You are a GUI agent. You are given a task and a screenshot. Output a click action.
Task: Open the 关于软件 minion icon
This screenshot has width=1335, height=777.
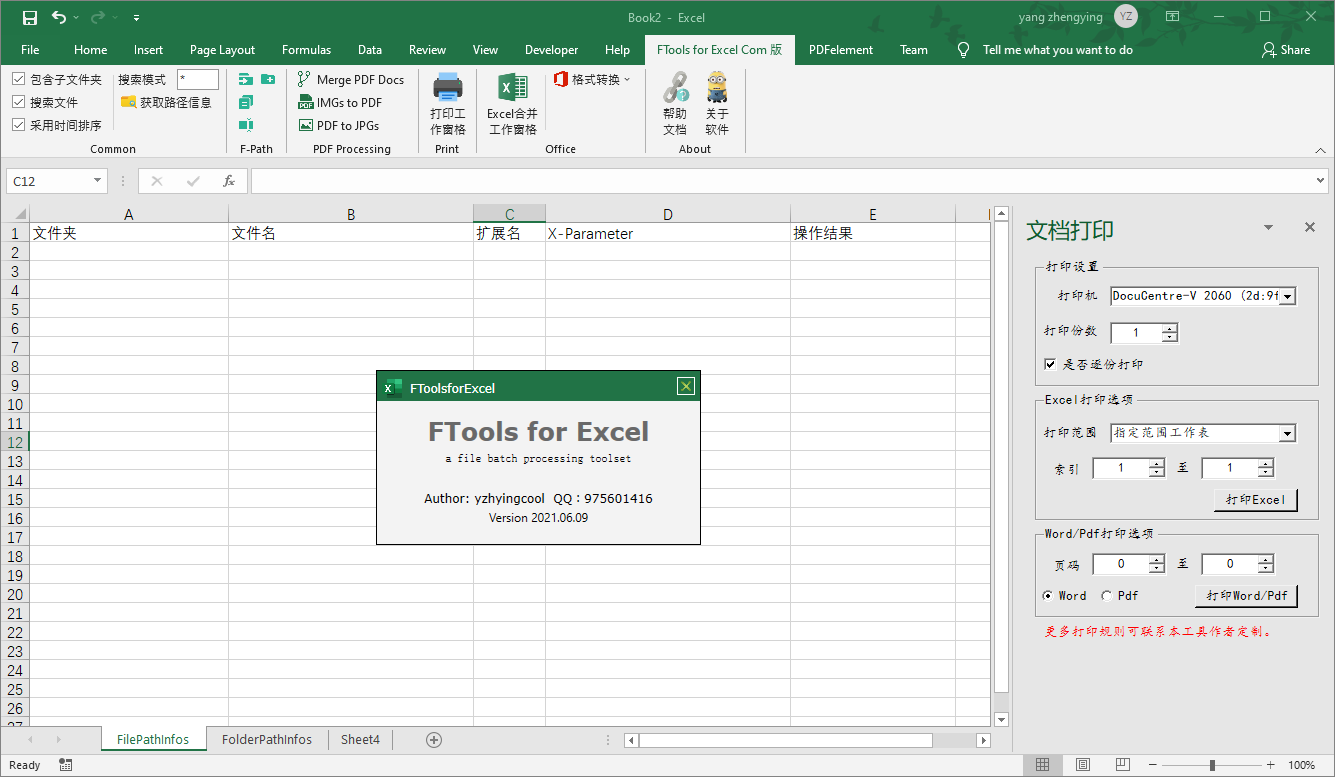pyautogui.click(x=717, y=87)
